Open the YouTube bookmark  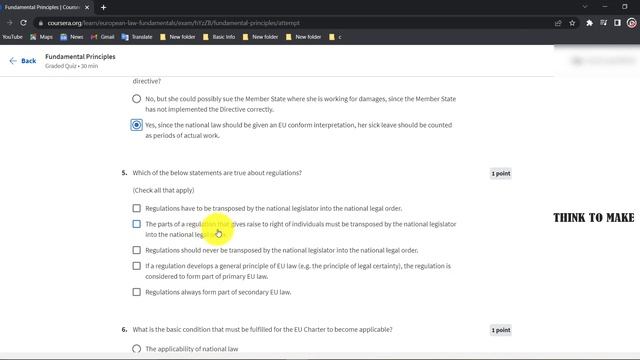12,37
